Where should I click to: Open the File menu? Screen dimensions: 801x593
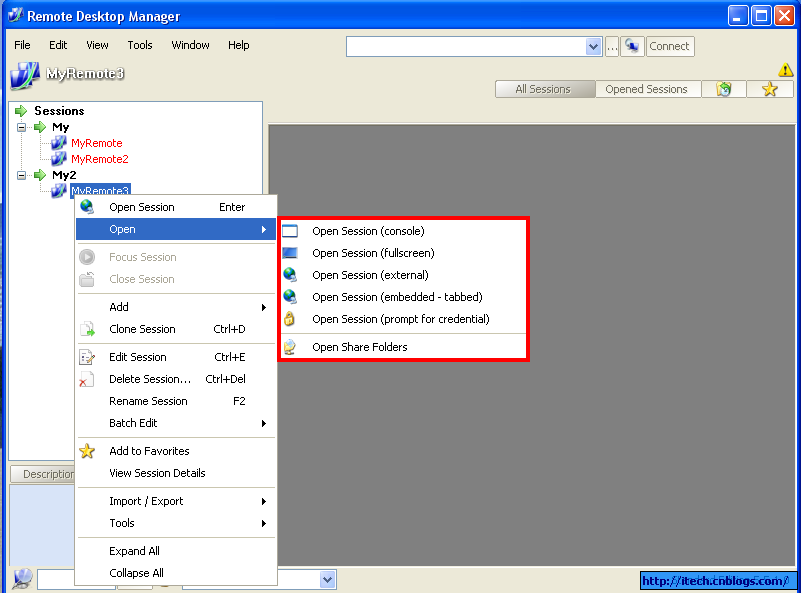(x=22, y=45)
